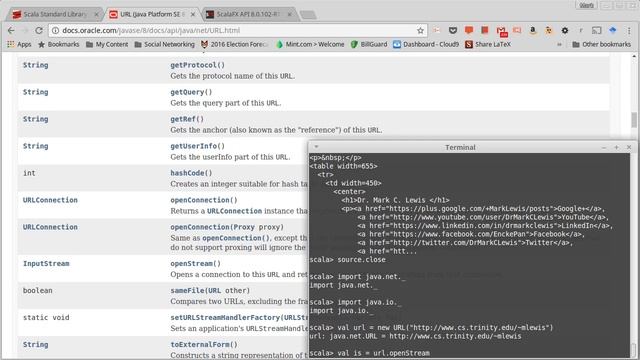The width and height of the screenshot is (640, 360).
Task: Click URLConnection type in the openConnection() row
Action: (x=50, y=200)
